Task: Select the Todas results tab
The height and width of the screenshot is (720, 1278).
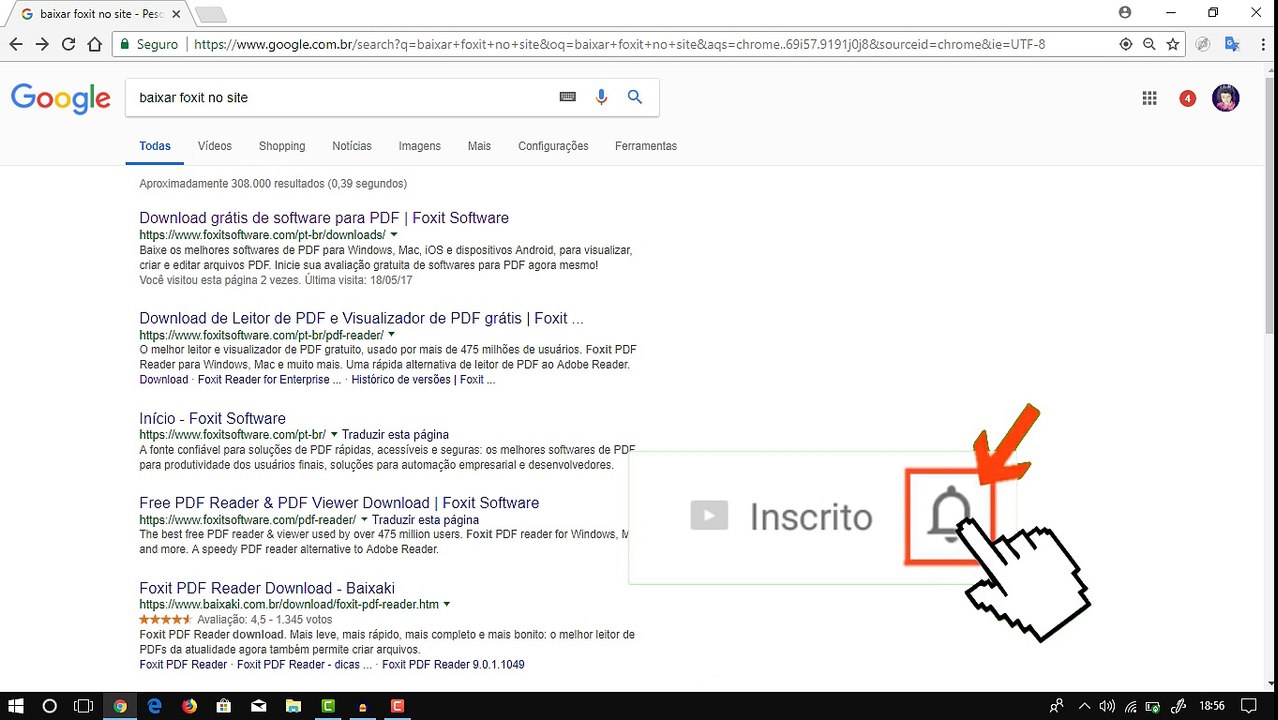Action: point(155,146)
